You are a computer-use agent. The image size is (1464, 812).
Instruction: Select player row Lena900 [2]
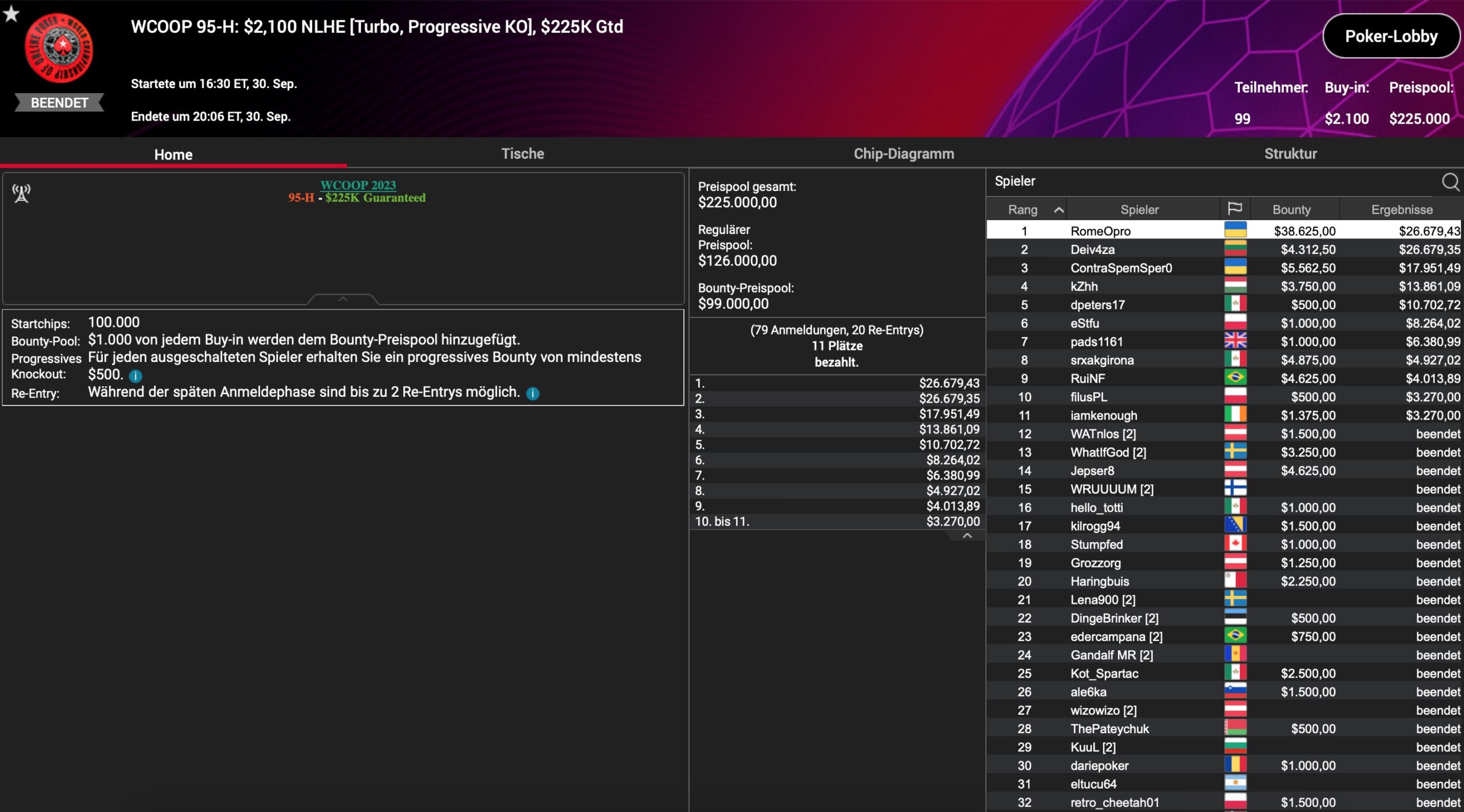click(1224, 599)
